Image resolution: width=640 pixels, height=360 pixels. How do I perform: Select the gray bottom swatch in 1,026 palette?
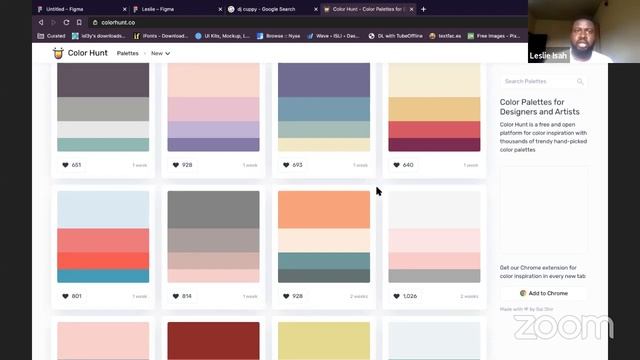(x=434, y=276)
